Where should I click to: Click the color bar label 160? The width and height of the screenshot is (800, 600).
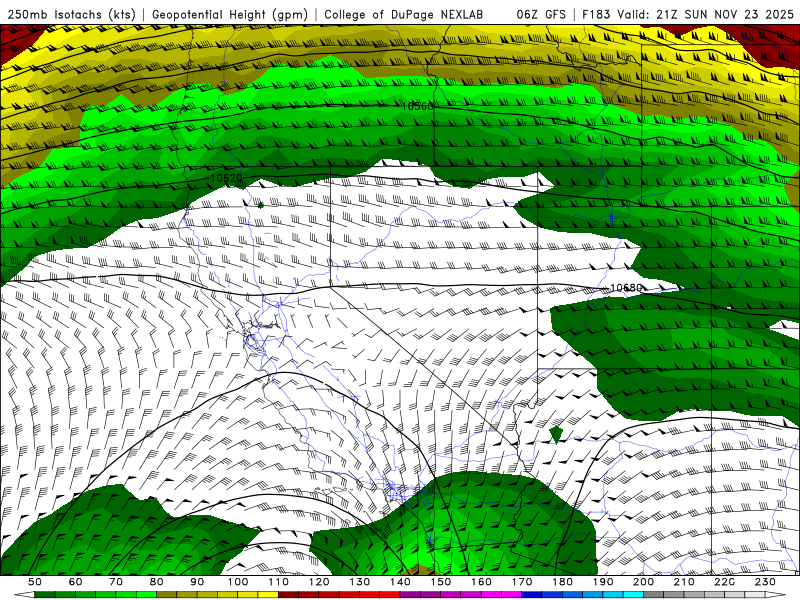click(x=481, y=582)
